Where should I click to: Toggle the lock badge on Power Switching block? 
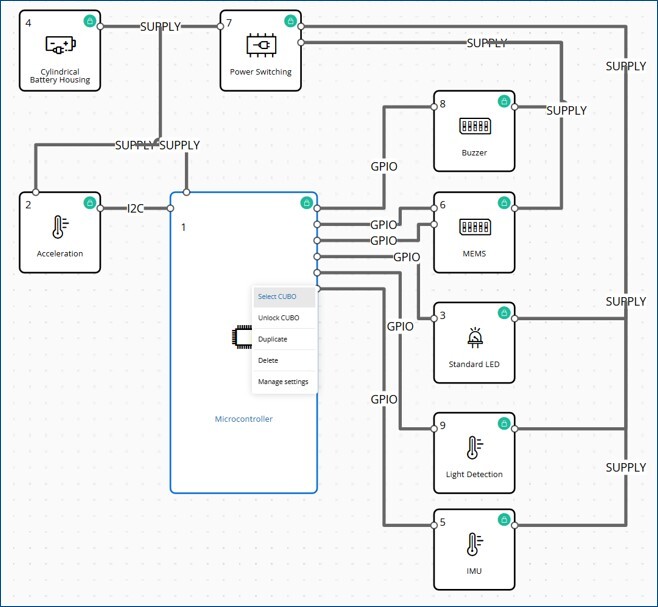pyautogui.click(x=290, y=20)
